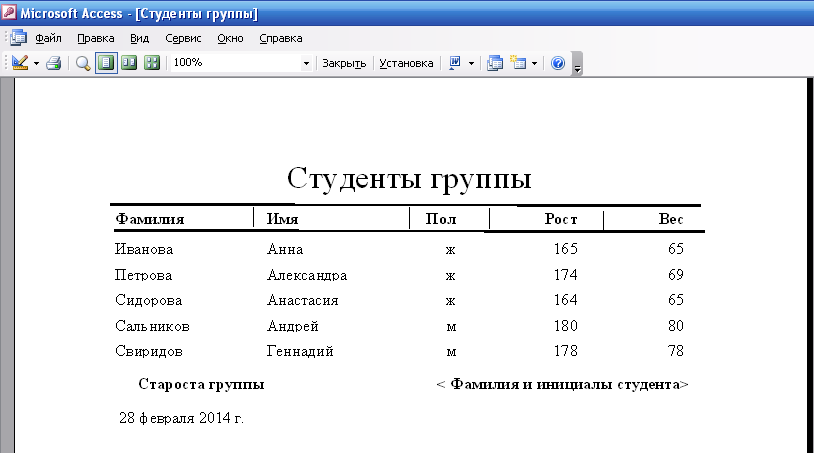Open the Файл menu

click(x=48, y=38)
